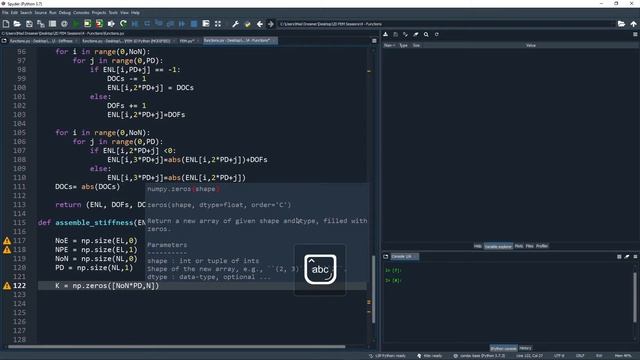The width and height of the screenshot is (640, 360).
Task: Sort variables by Name column header
Action: tap(389, 45)
